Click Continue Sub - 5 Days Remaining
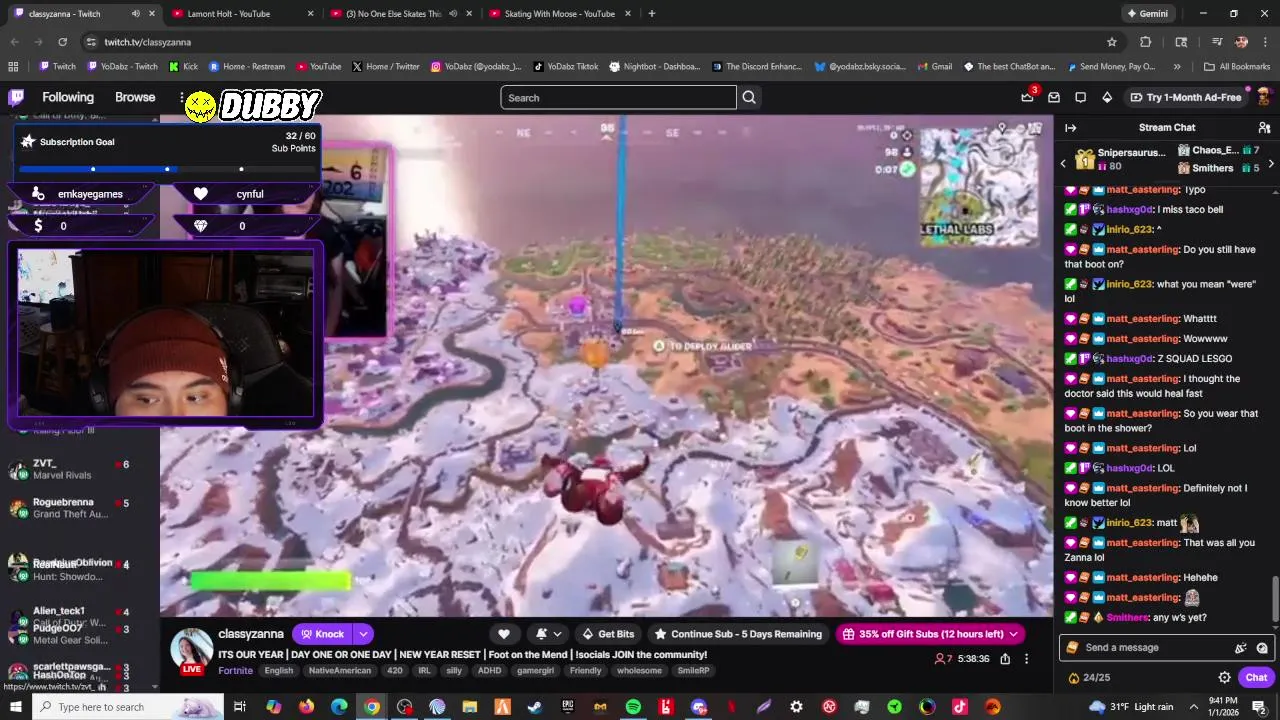The height and width of the screenshot is (720, 1280). coord(738,634)
